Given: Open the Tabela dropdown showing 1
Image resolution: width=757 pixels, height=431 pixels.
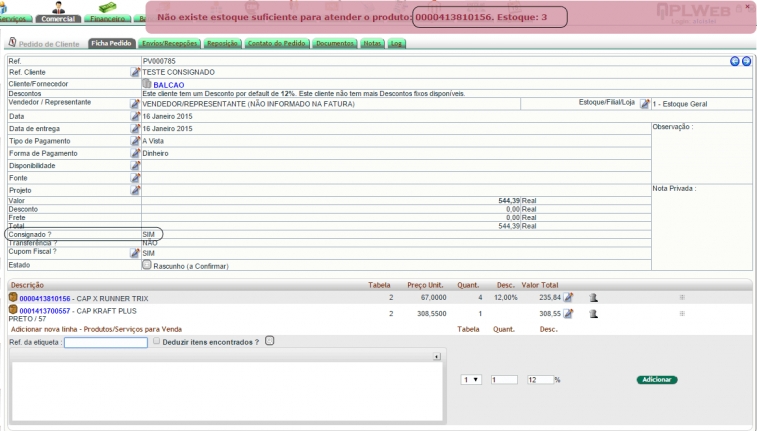Looking at the screenshot, I should pos(471,380).
